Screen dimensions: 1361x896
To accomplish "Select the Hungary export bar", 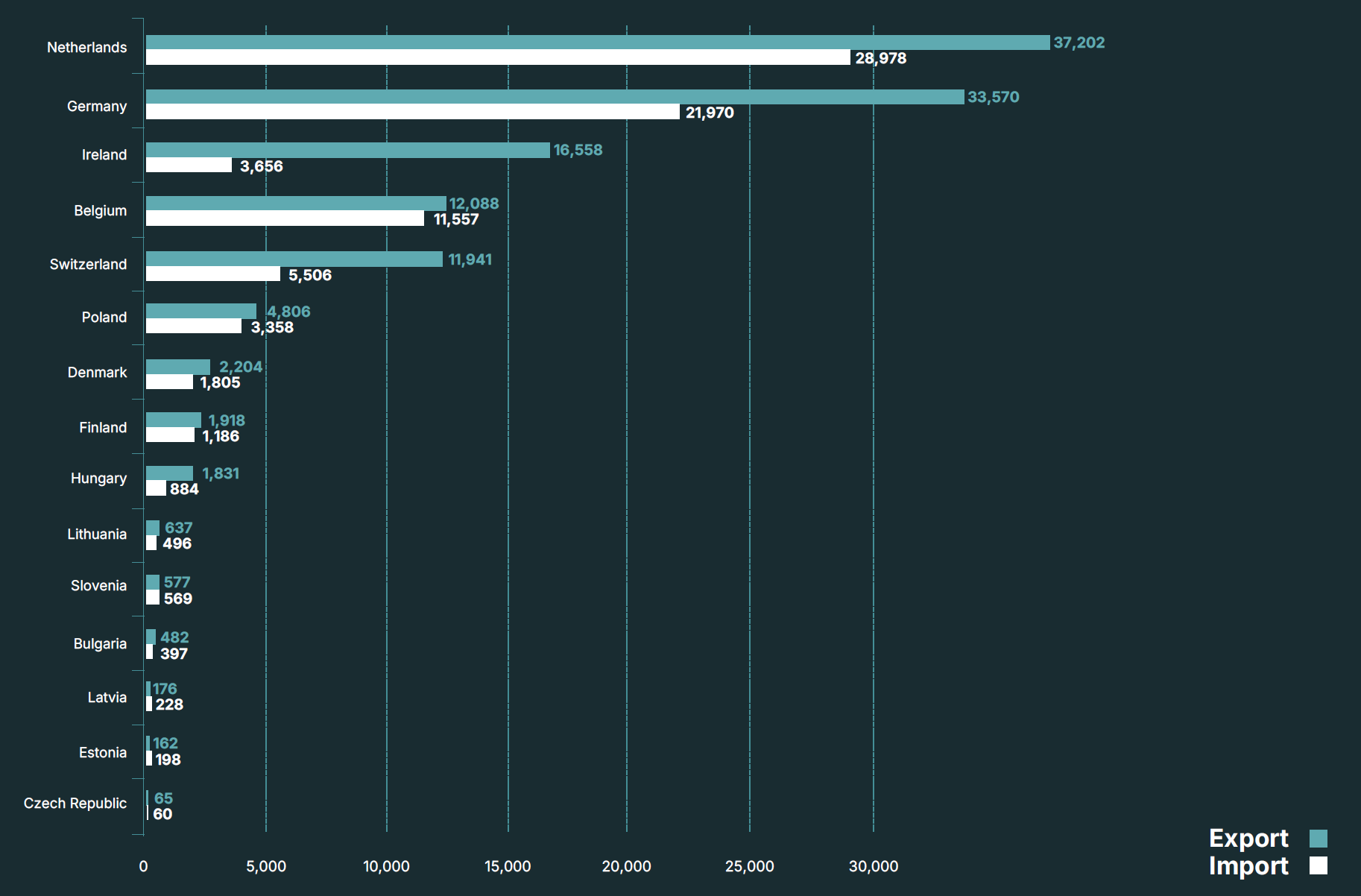I will 169,473.
